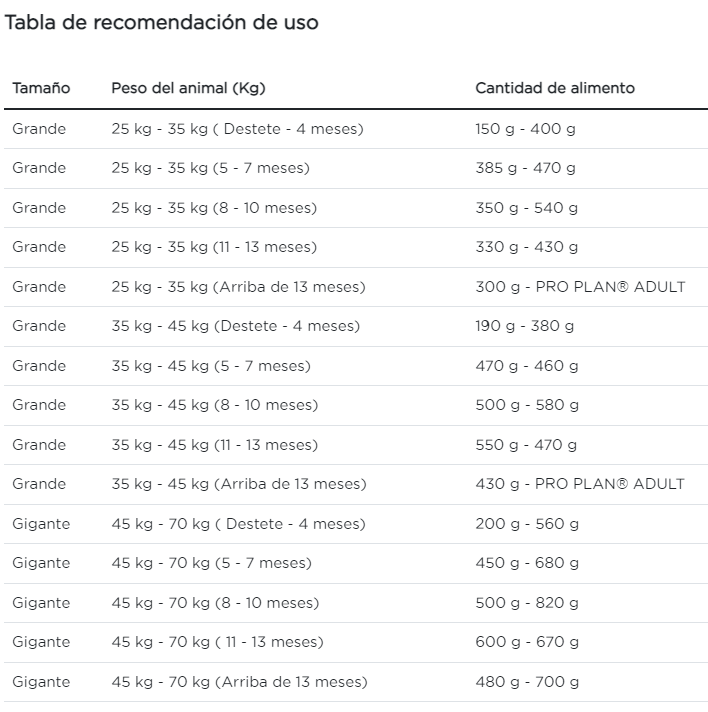
Task: Click the "330 g - 430 g" food amount
Action: [526, 247]
